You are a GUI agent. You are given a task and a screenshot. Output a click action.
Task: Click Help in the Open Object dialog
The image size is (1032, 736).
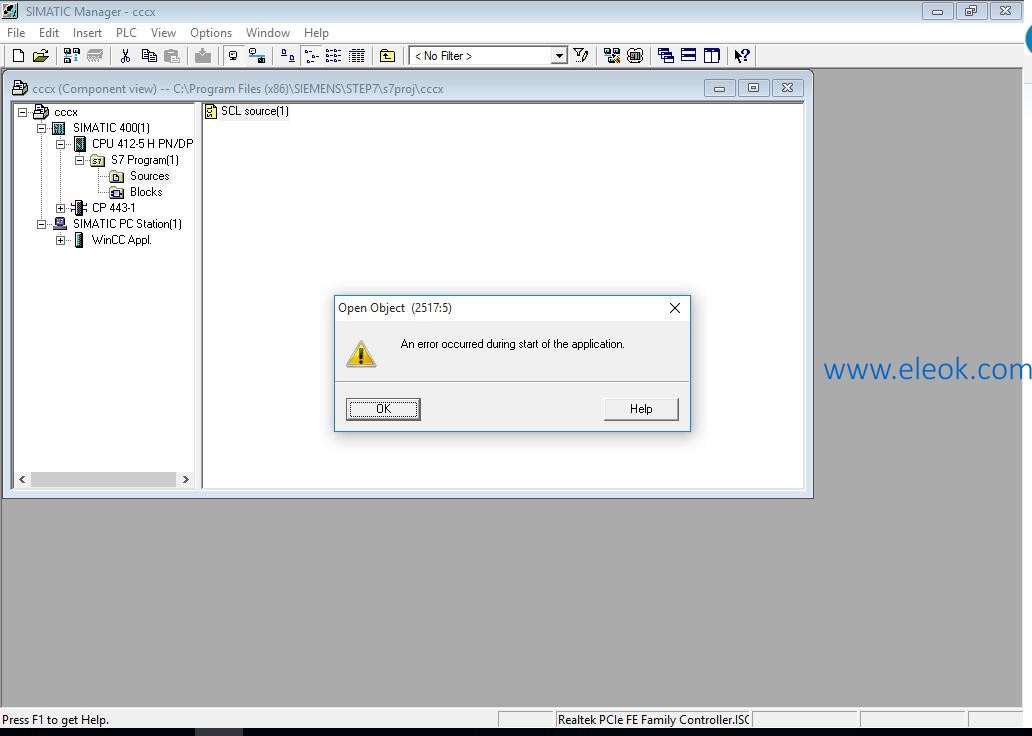coord(641,409)
